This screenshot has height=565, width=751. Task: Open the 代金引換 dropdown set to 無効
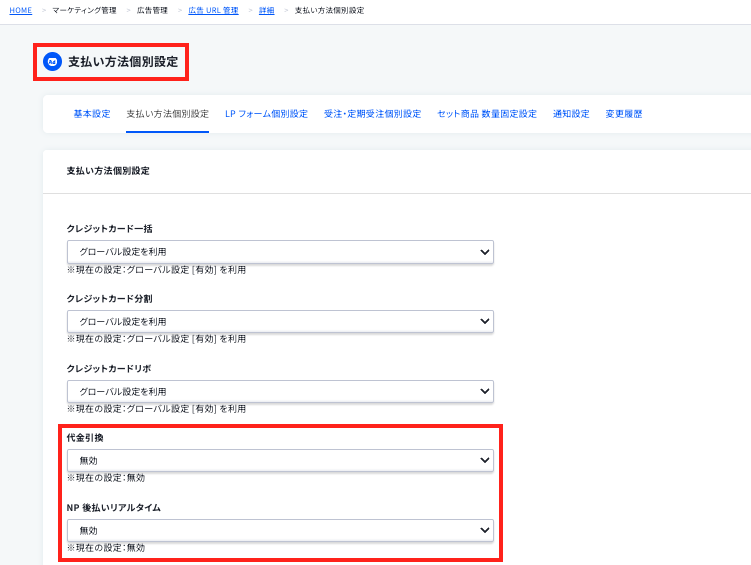(x=280, y=460)
